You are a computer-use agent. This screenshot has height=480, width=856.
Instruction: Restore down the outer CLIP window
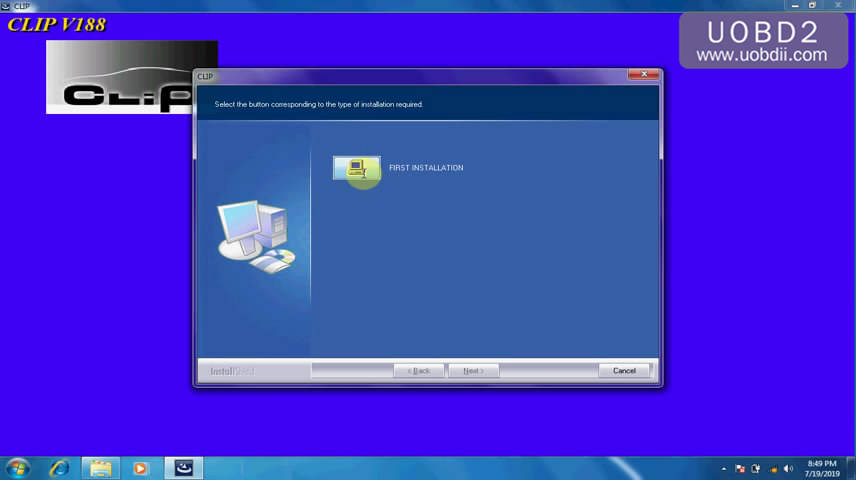coord(812,5)
